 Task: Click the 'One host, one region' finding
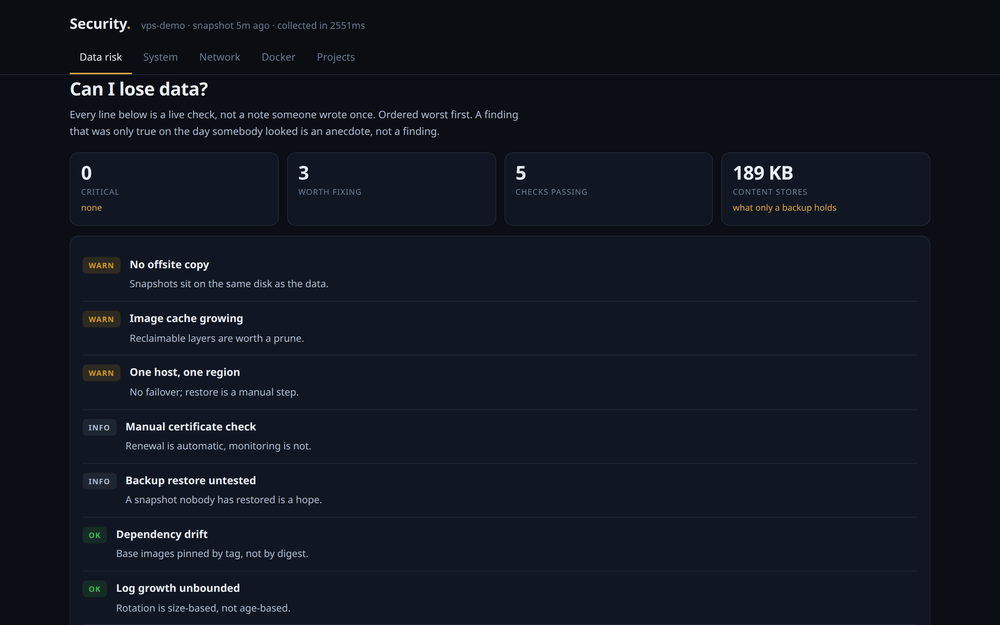point(500,382)
